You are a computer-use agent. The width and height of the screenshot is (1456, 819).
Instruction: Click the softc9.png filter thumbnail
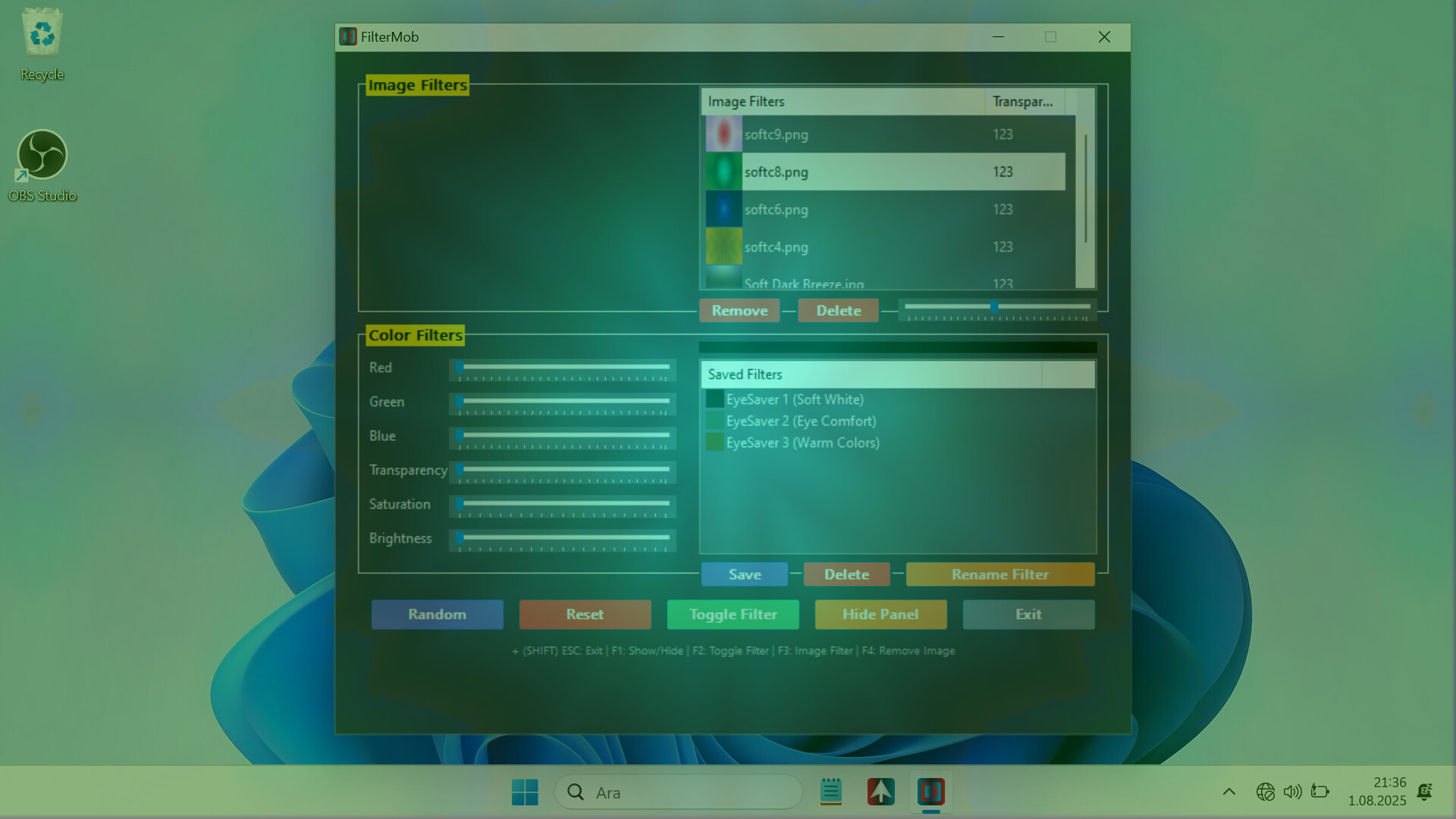click(723, 134)
